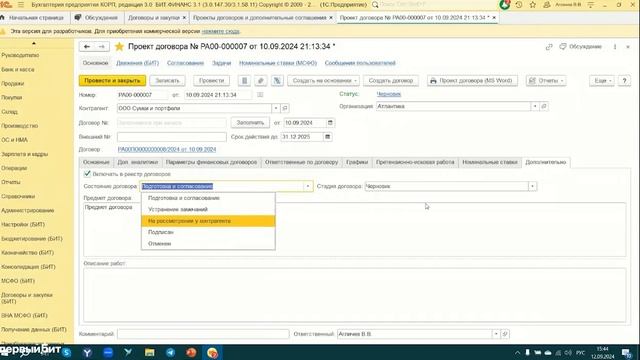
Task: Expand the Ответственный dropdown arrow
Action: click(x=496, y=334)
